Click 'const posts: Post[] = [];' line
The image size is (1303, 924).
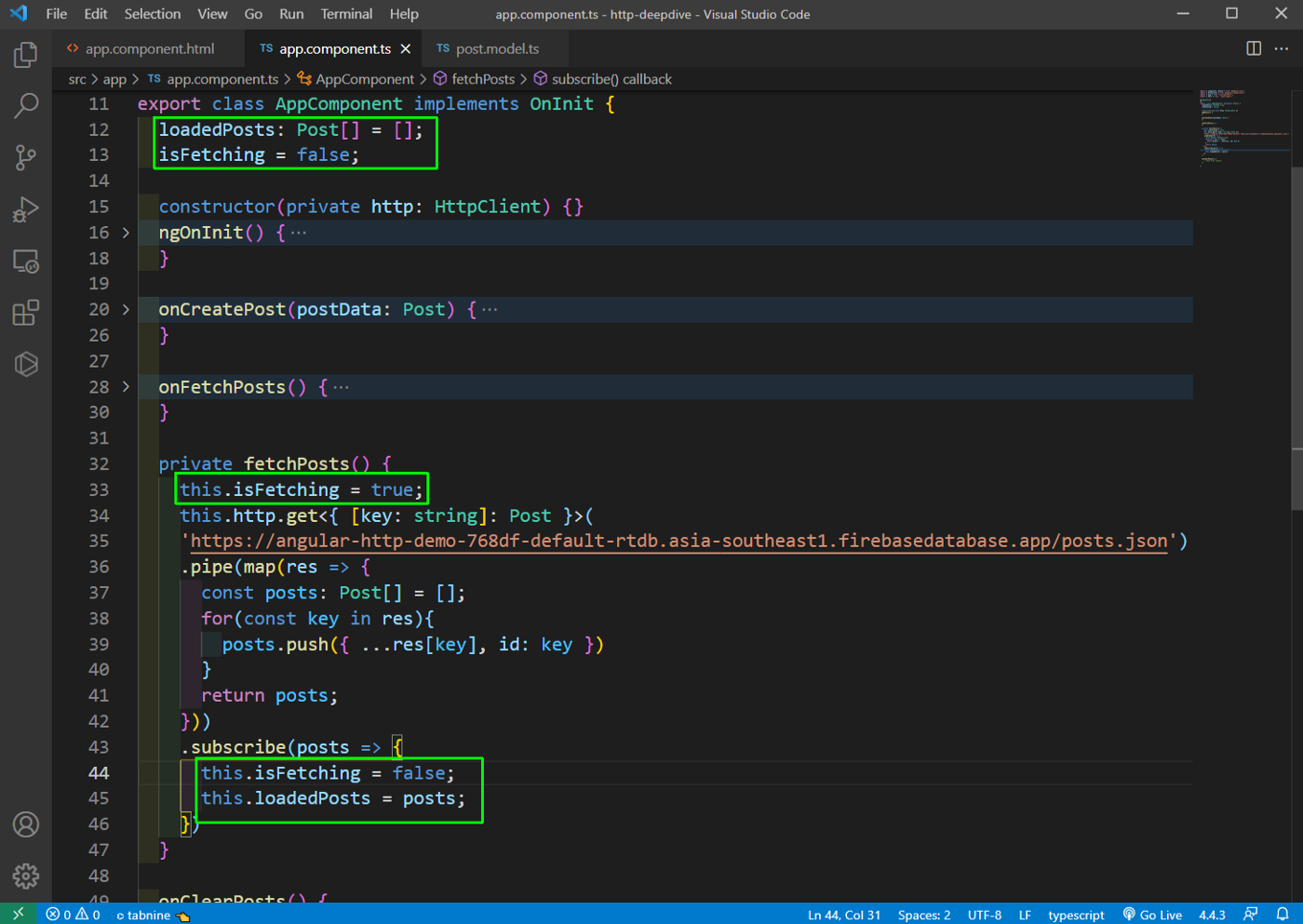point(333,593)
